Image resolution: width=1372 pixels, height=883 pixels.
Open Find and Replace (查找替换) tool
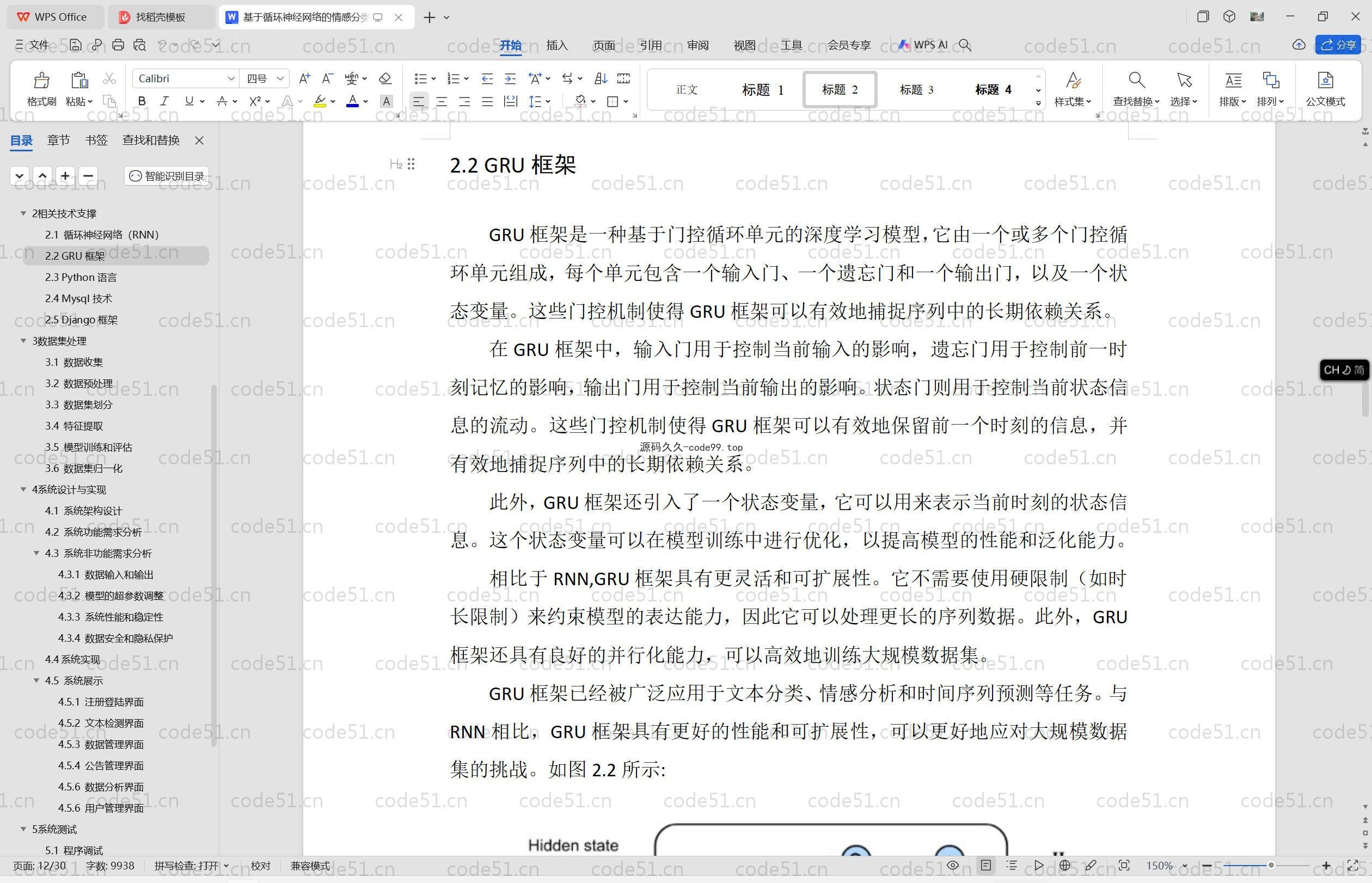pos(1136,88)
